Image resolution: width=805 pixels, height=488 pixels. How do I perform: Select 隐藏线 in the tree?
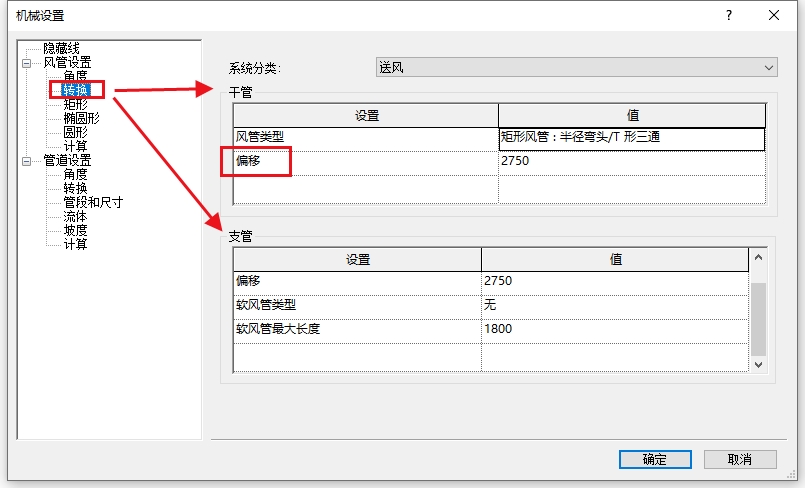[61, 48]
